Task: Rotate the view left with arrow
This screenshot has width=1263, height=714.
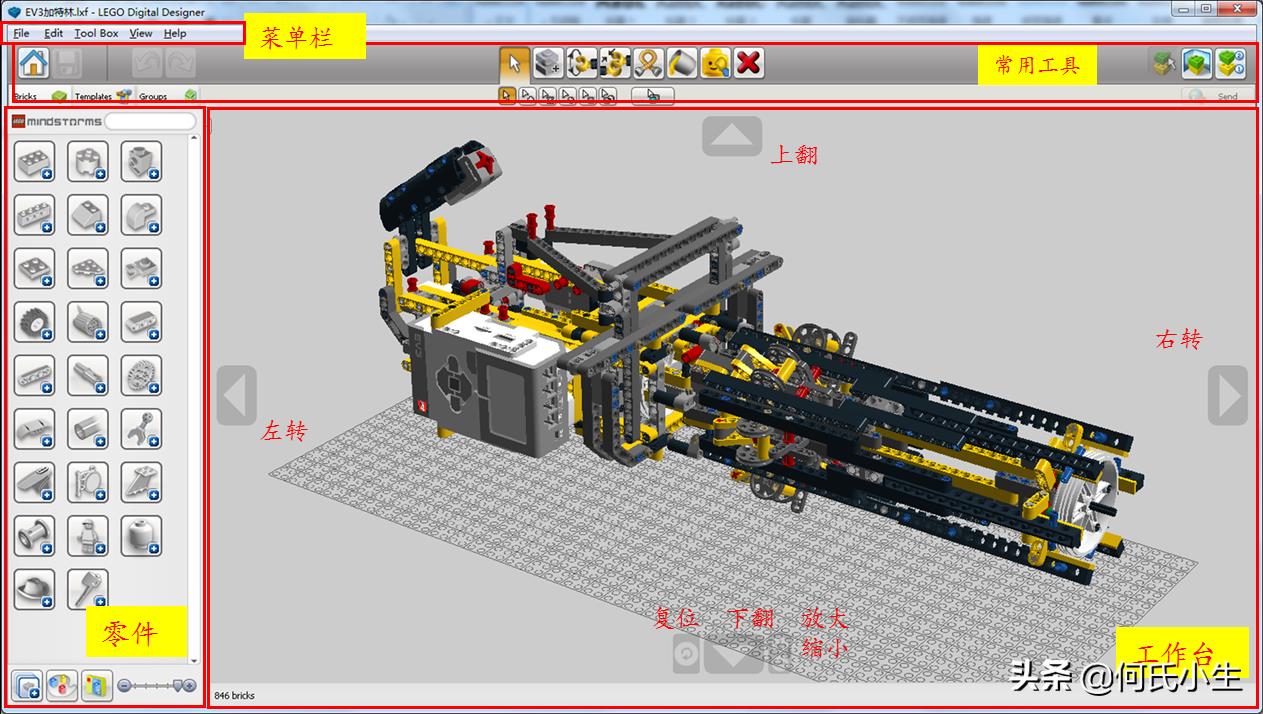Action: click(x=237, y=395)
